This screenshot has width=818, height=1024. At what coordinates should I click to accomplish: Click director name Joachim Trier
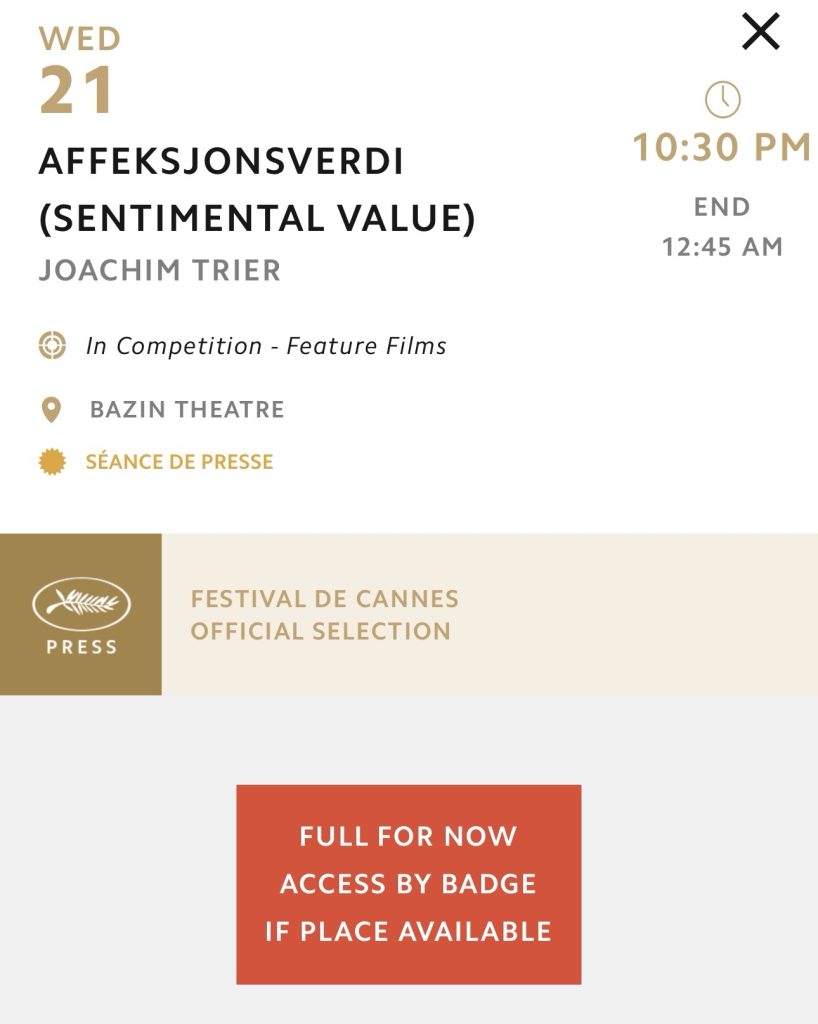(x=160, y=271)
